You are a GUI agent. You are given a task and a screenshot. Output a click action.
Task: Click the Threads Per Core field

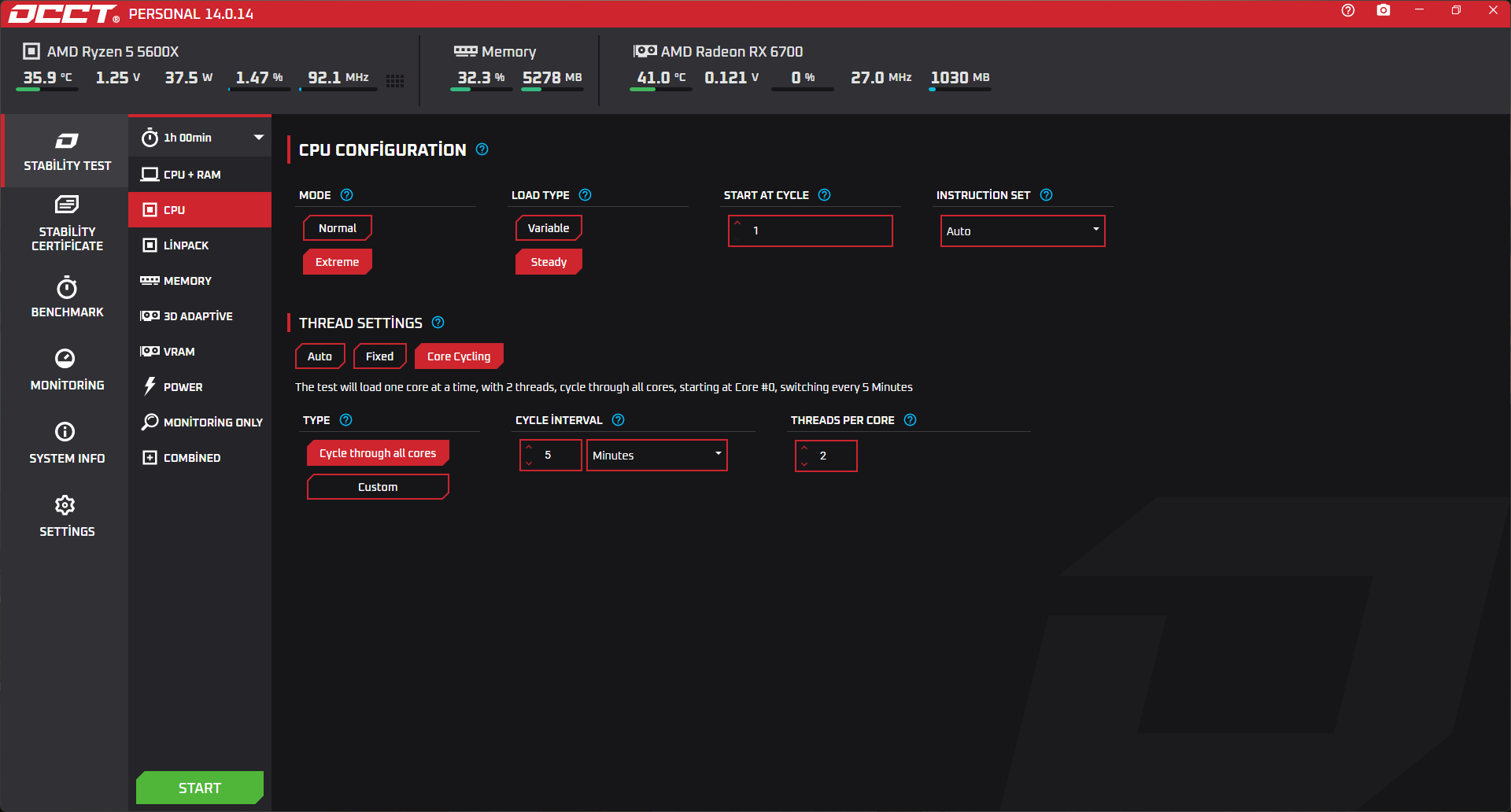click(826, 456)
